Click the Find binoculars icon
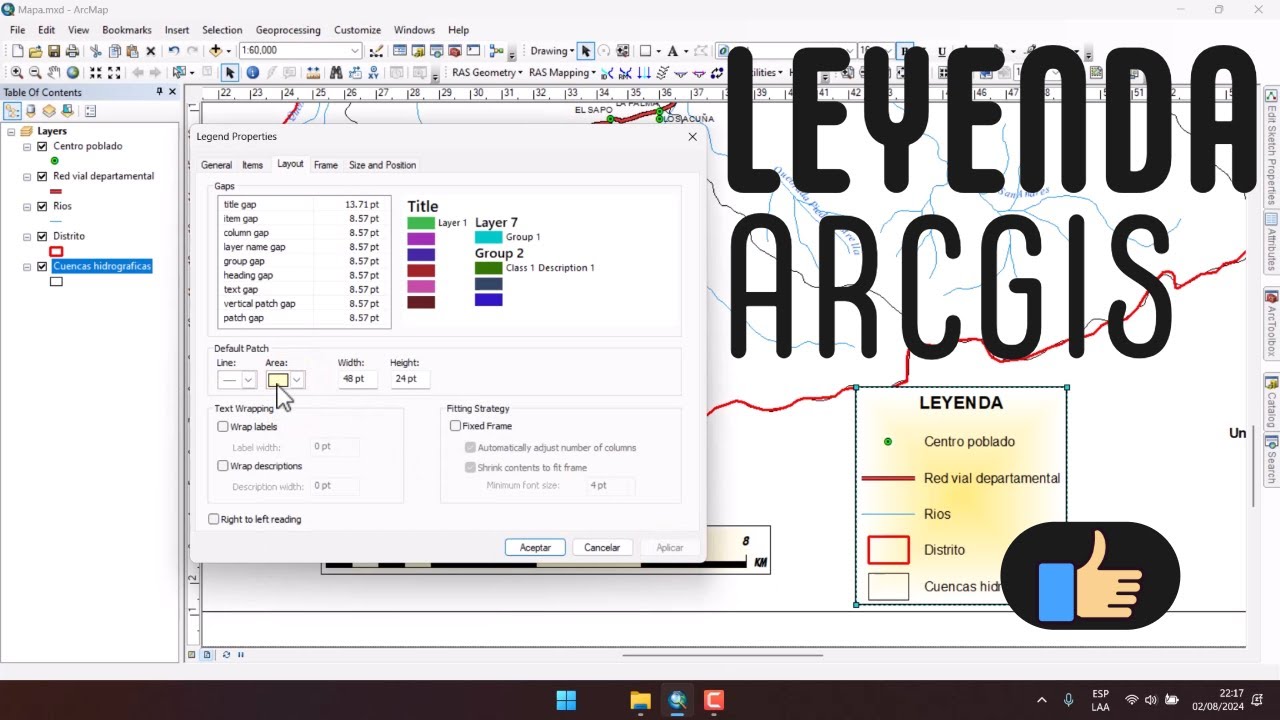This screenshot has width=1280, height=720. point(335,72)
